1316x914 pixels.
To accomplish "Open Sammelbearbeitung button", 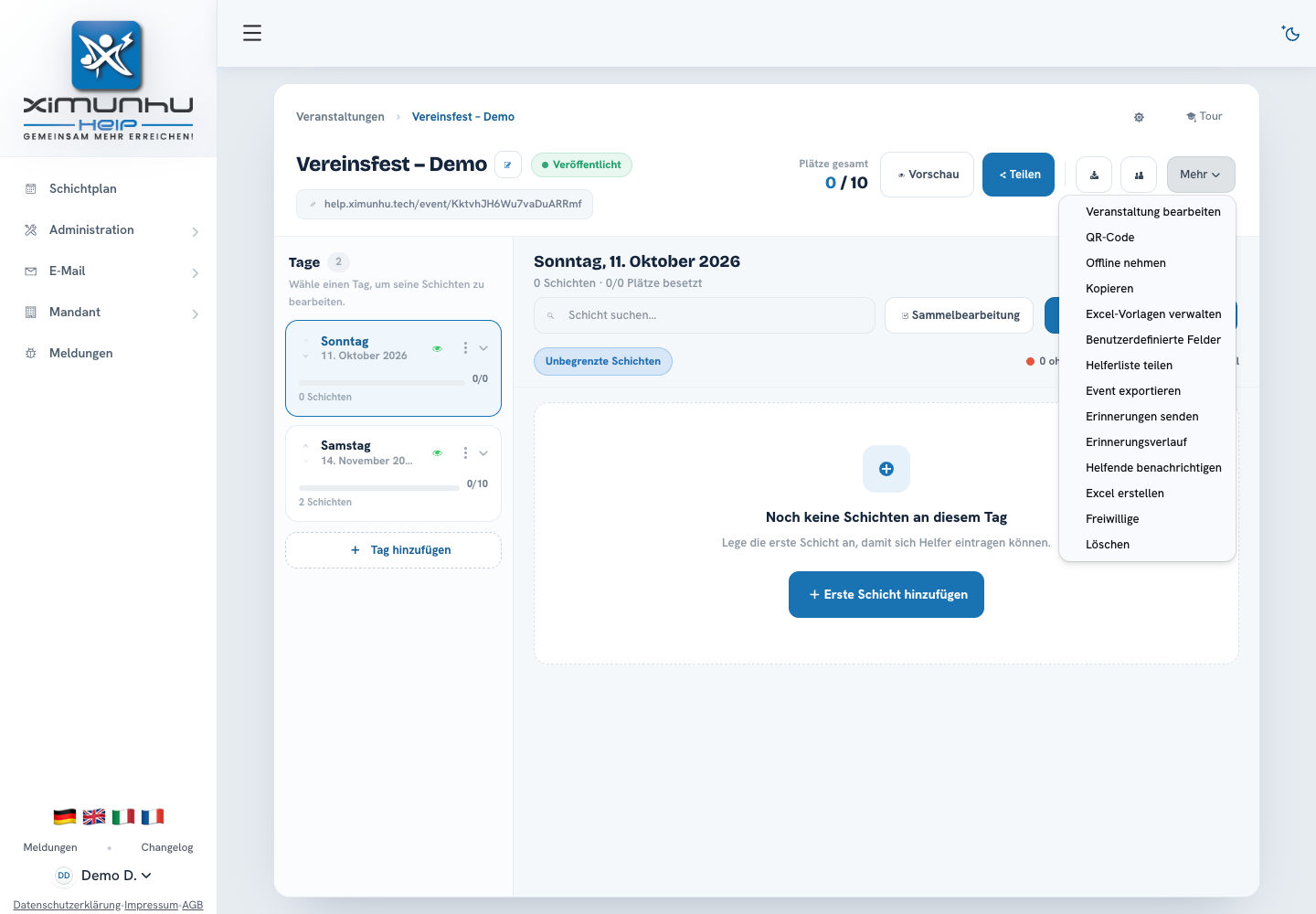I will (959, 315).
